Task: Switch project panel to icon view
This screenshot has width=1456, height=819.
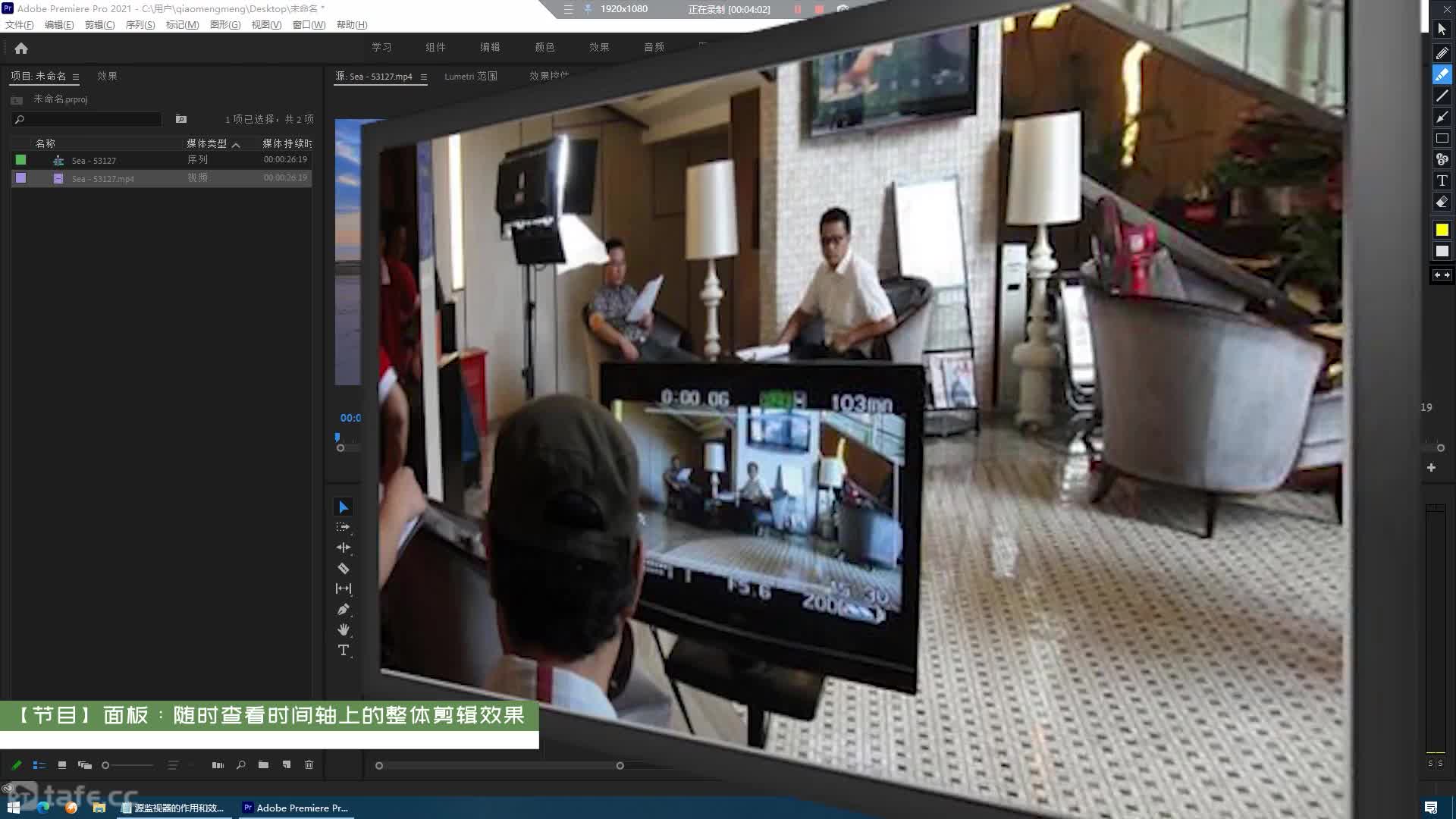Action: pos(62,765)
